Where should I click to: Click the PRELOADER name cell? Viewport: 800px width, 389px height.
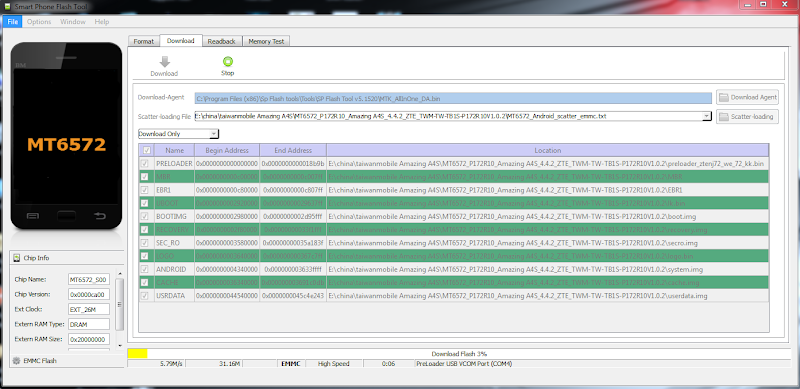point(174,163)
